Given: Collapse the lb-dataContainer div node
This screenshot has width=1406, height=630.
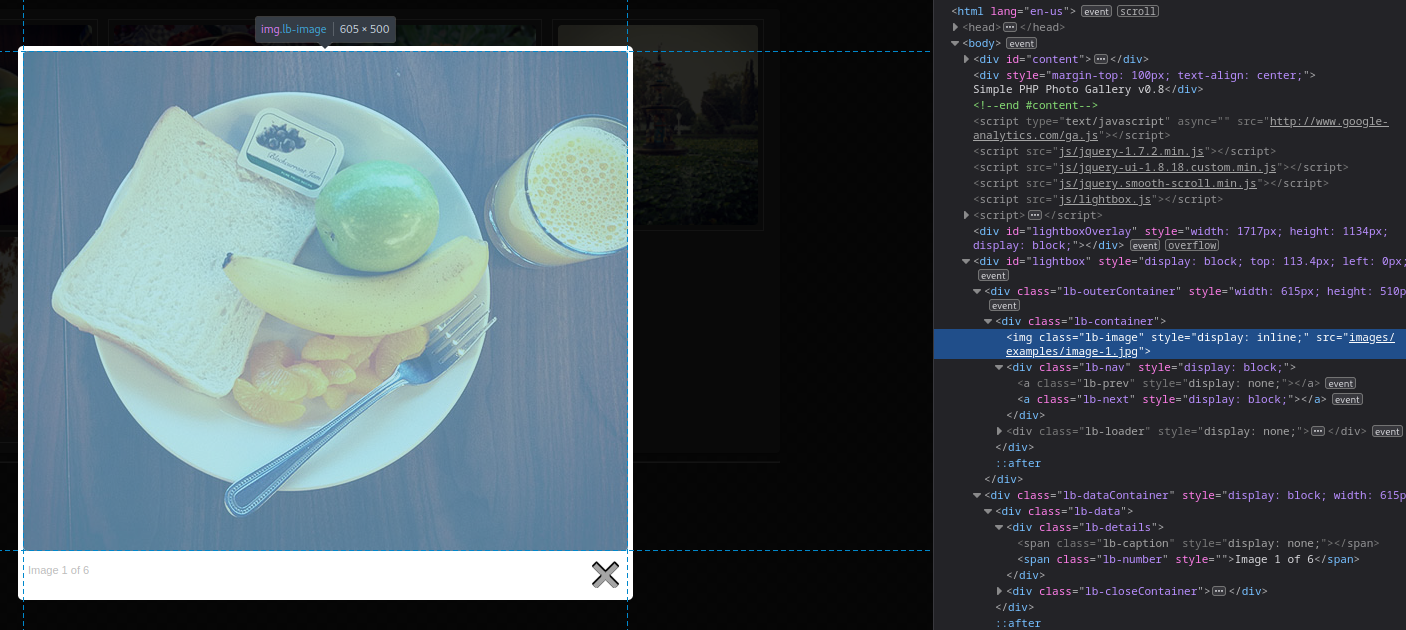Looking at the screenshot, I should tap(978, 495).
